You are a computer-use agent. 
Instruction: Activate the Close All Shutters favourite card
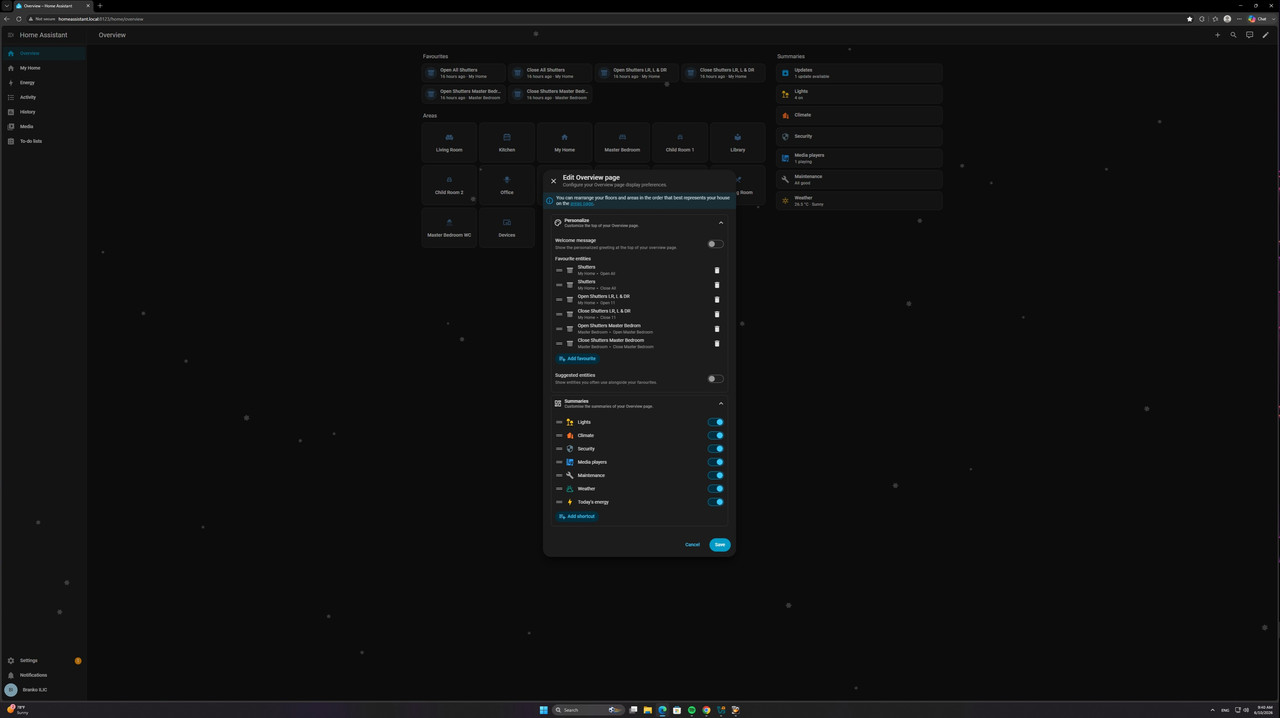point(550,73)
